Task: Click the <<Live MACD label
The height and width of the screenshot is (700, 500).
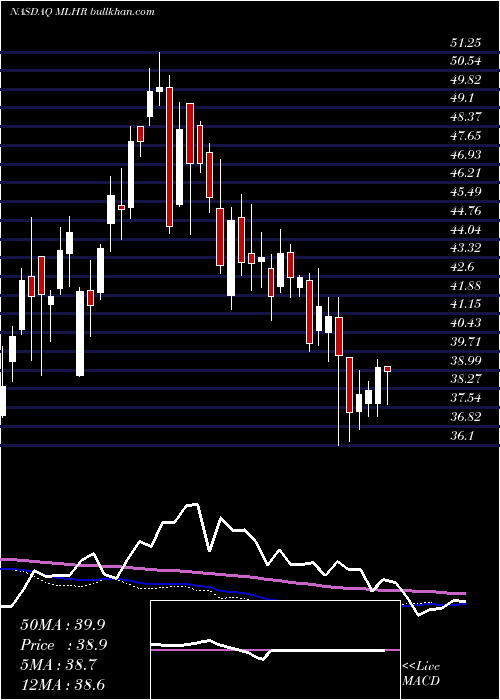Action: click(x=421, y=674)
